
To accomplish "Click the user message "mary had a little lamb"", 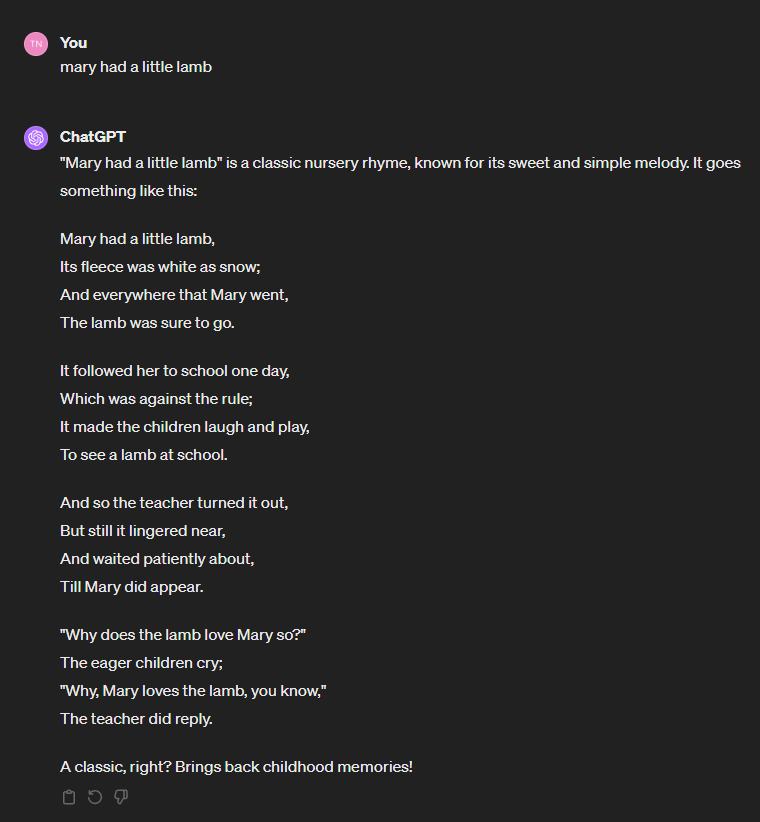I will (x=136, y=67).
